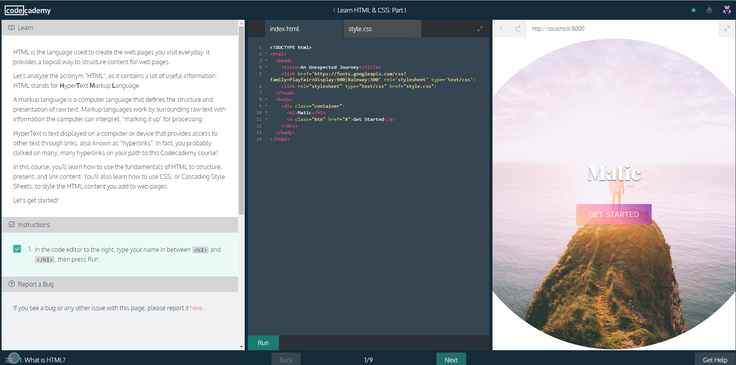Click the lesson panel vertical scrollbar
The image size is (736, 365).
coord(242,120)
